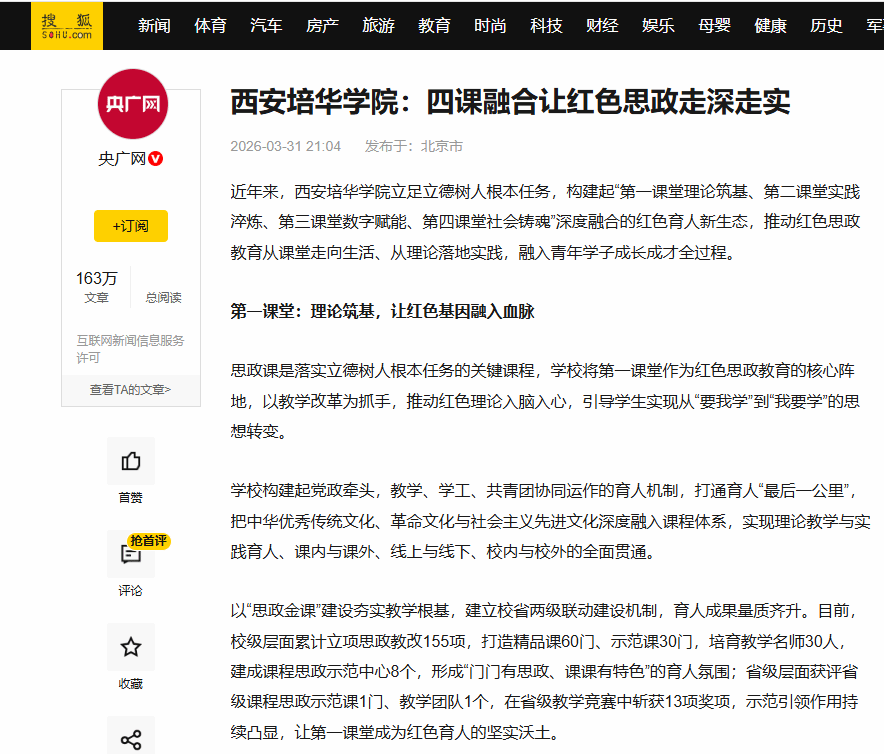Click the 抢首评 yellow badge
The image size is (884, 754).
pyautogui.click(x=149, y=541)
